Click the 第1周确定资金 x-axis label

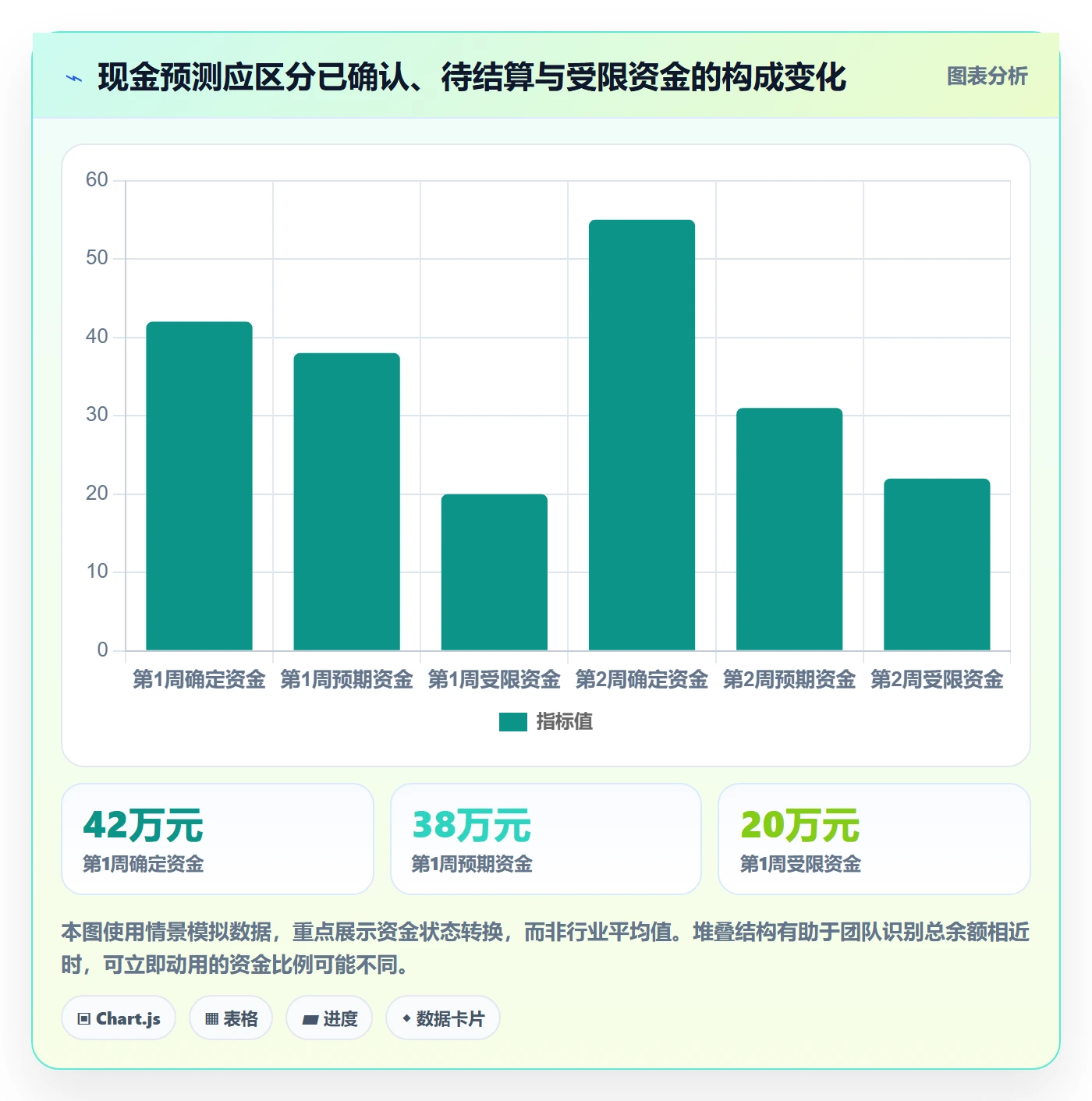[200, 680]
